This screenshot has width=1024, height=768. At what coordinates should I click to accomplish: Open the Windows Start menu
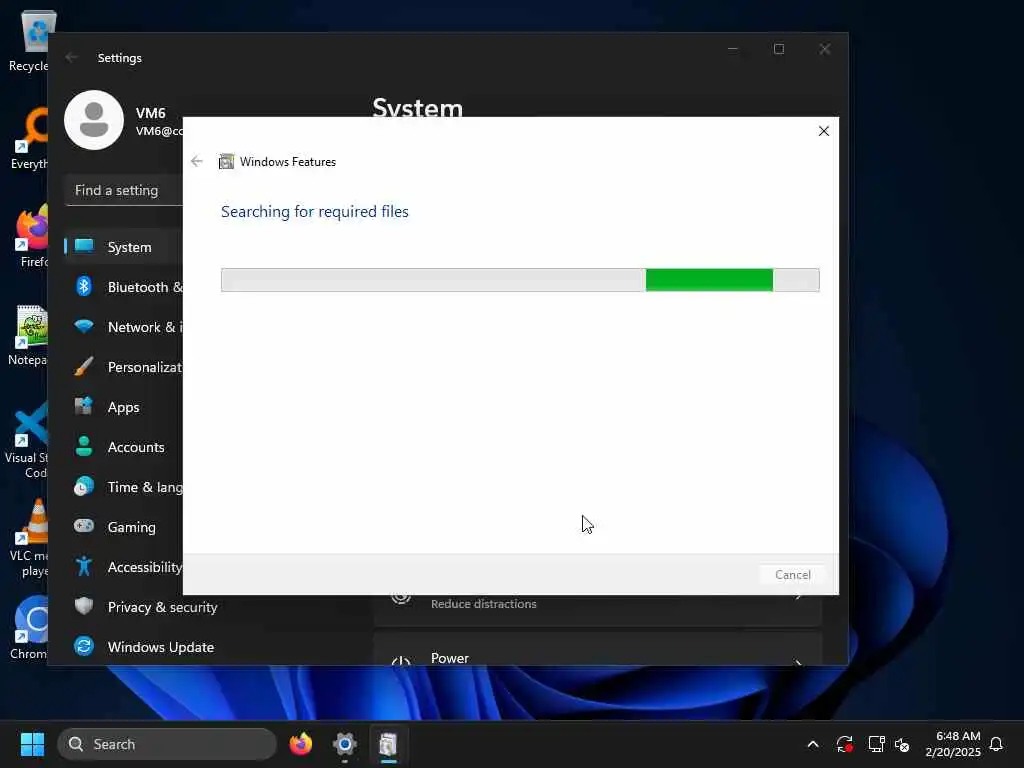pyautogui.click(x=32, y=744)
